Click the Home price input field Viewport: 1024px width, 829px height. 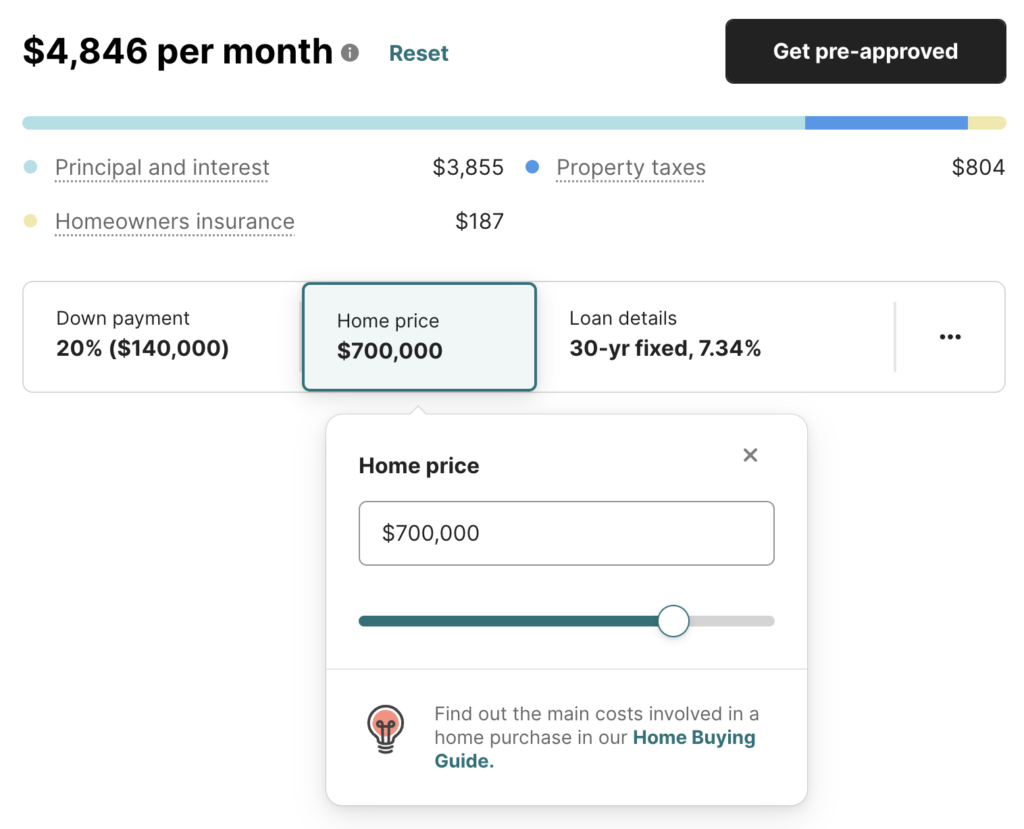(x=566, y=533)
